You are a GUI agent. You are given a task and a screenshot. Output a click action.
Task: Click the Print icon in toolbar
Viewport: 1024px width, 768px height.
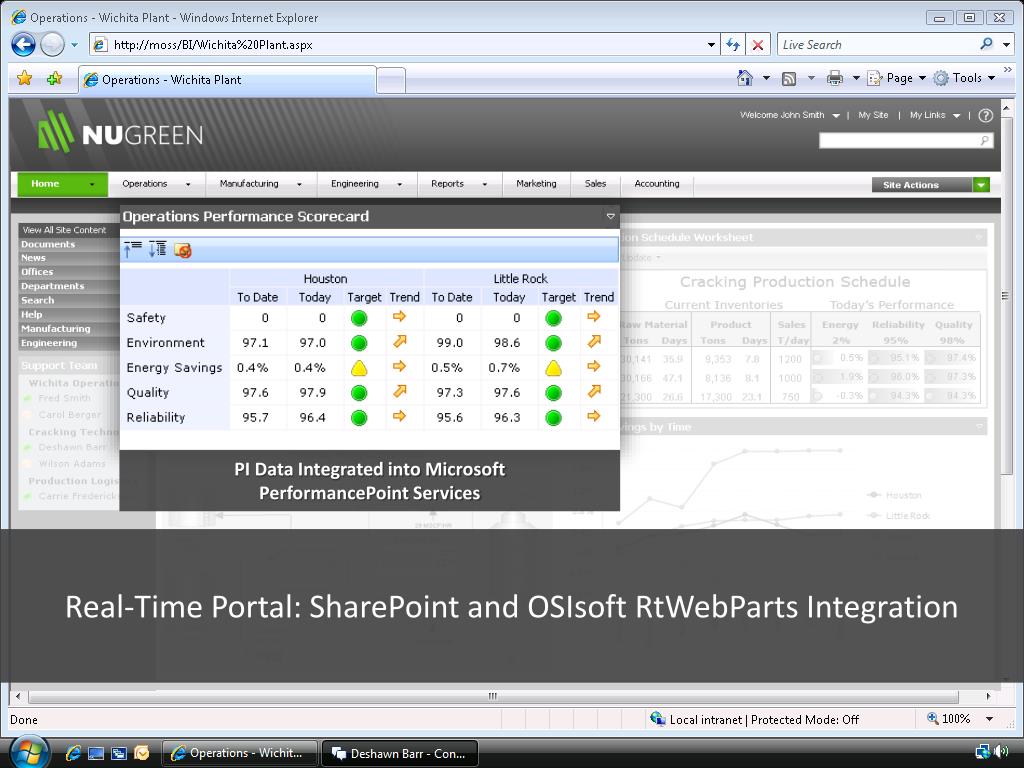point(835,78)
